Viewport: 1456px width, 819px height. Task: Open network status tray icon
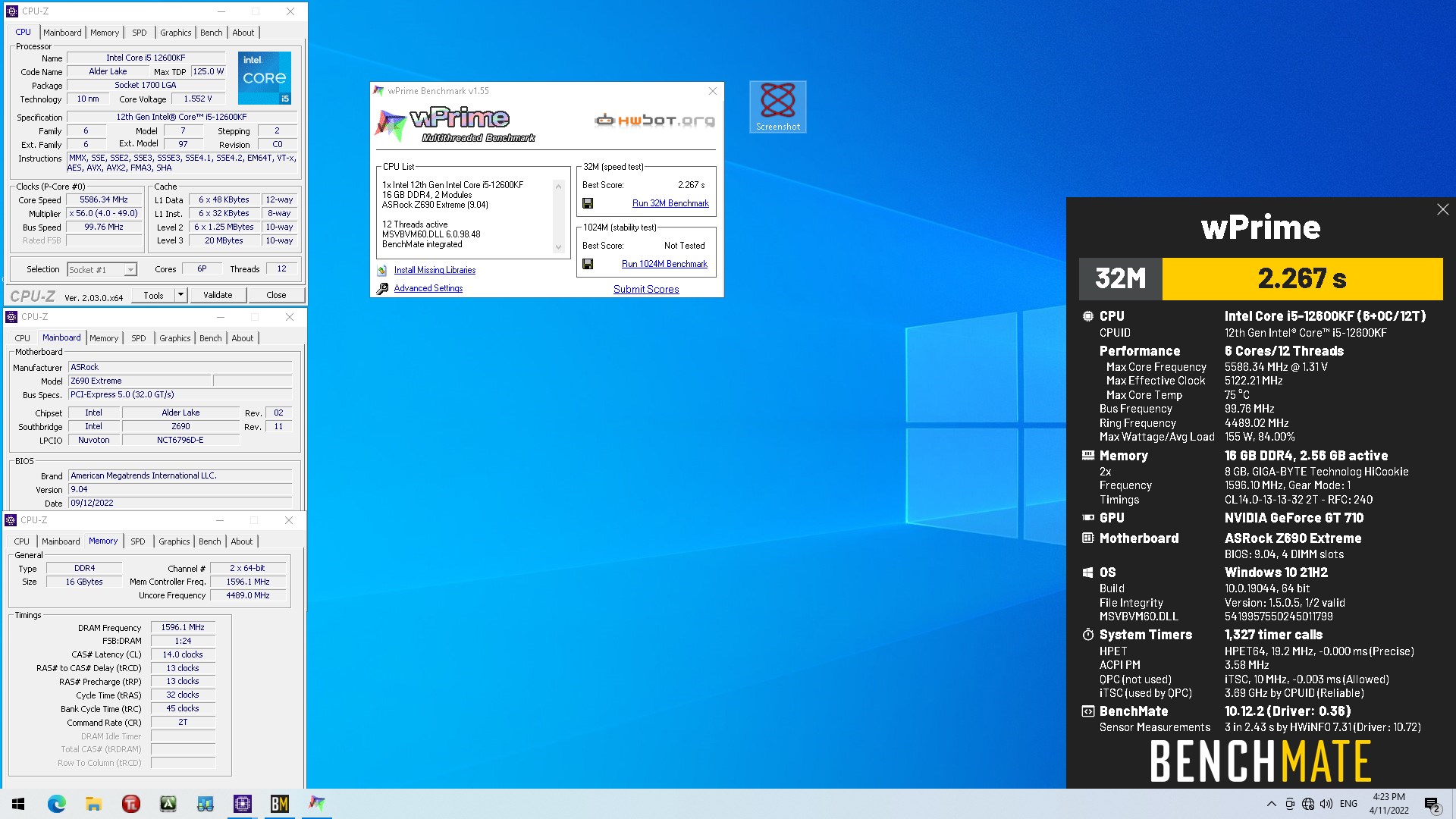(1308, 804)
